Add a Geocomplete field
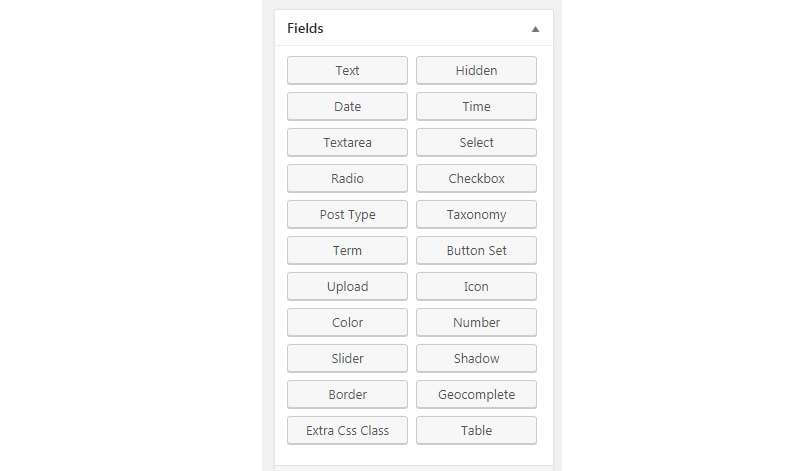799x471 pixels. [x=476, y=394]
